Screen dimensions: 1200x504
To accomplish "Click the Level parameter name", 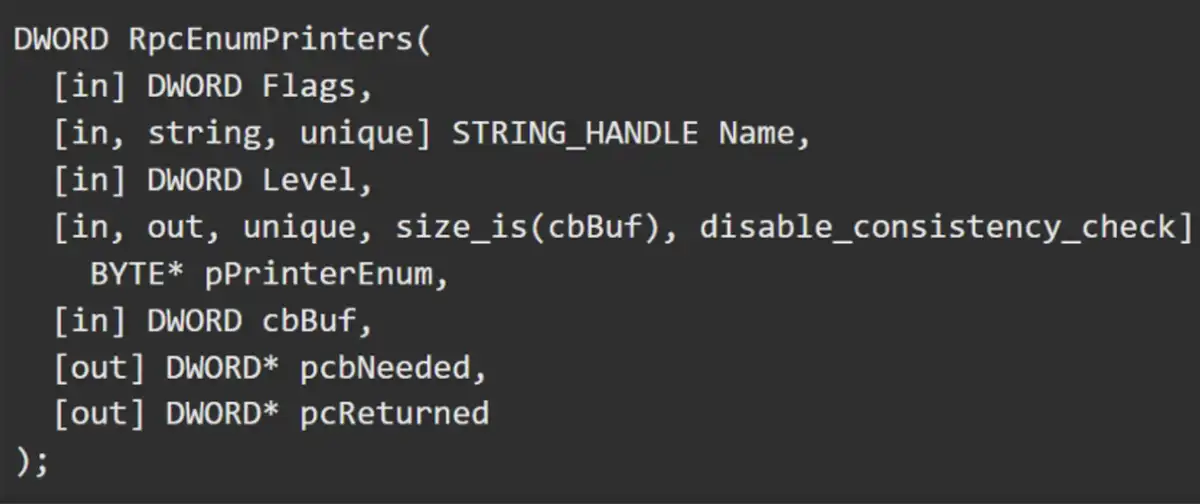I will [x=309, y=181].
